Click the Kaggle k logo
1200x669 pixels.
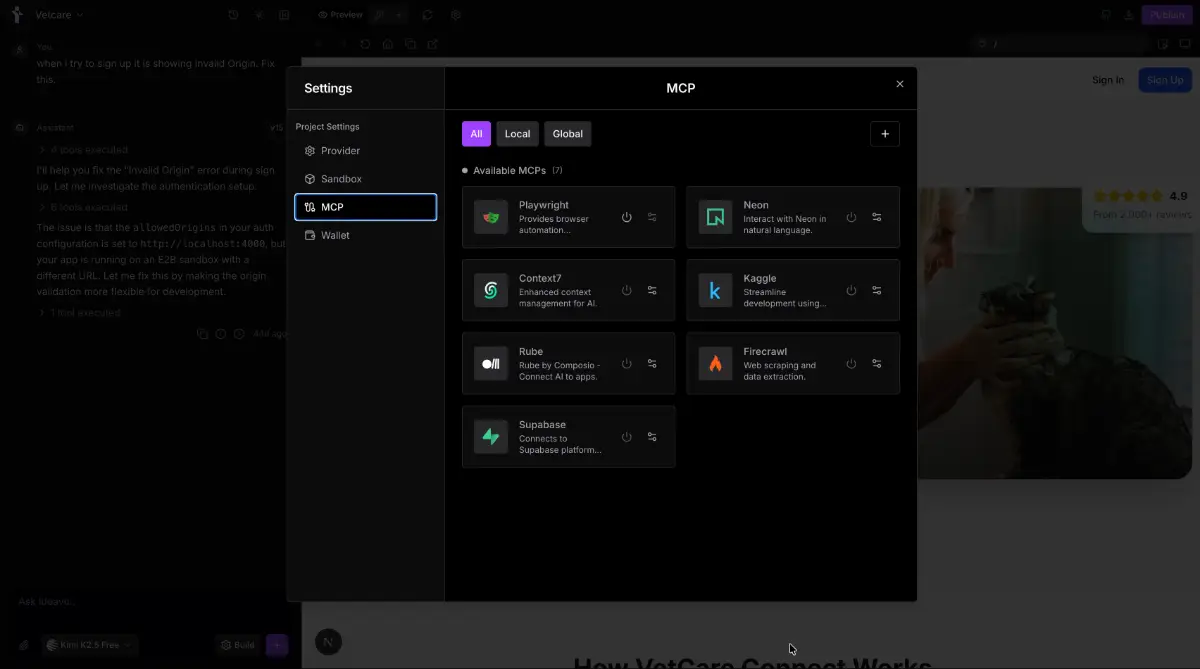pyautogui.click(x=715, y=290)
